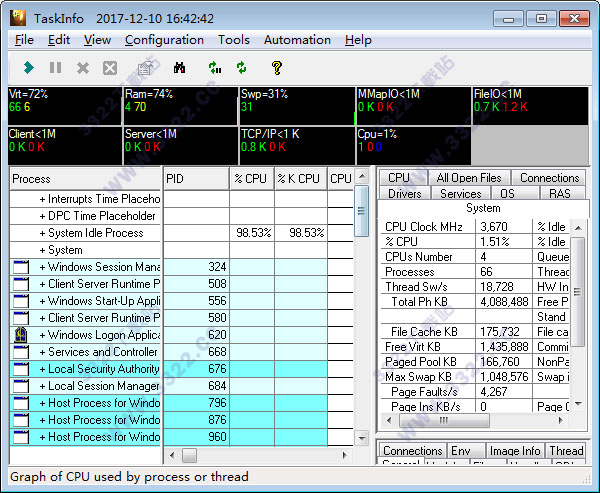The width and height of the screenshot is (600, 493).
Task: Click the yellow question mark Help icon
Action: (276, 68)
